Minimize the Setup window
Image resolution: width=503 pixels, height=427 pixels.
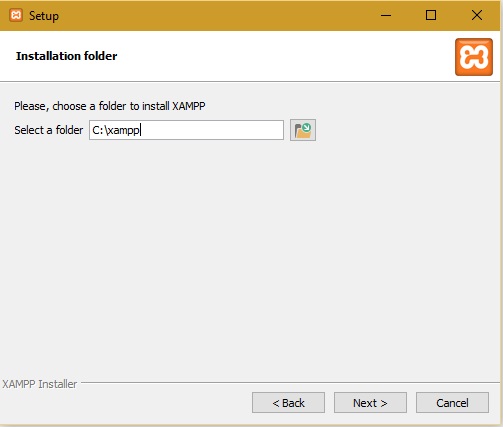point(386,15)
